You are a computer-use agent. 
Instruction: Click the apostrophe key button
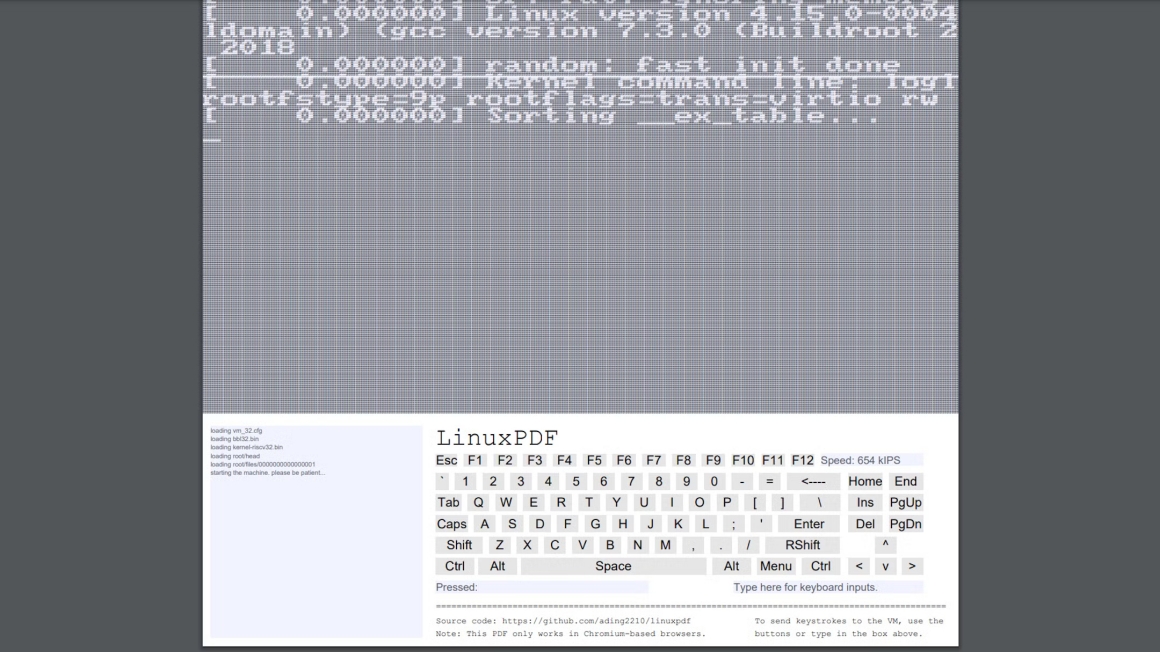pos(761,524)
